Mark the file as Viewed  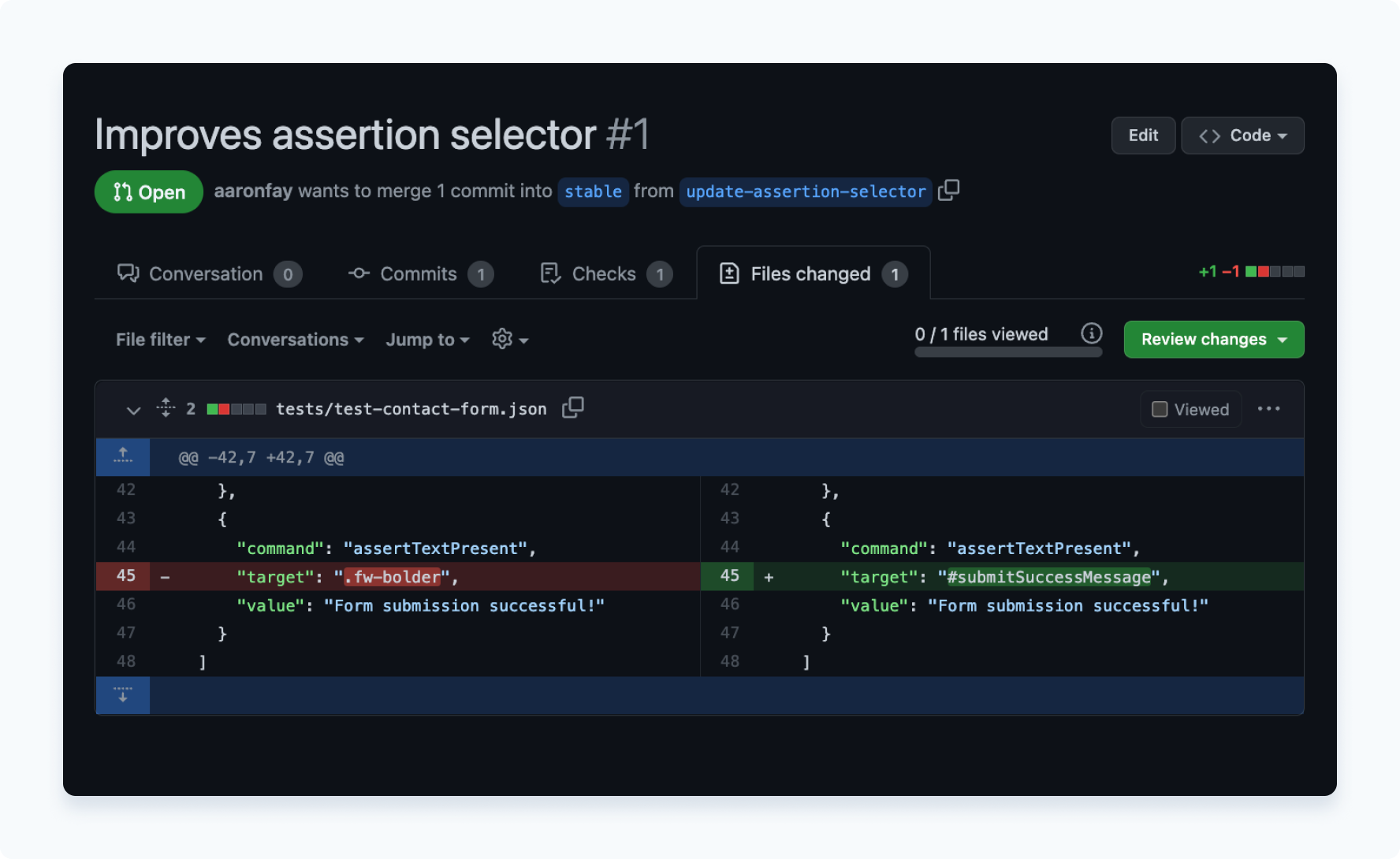coord(1190,410)
